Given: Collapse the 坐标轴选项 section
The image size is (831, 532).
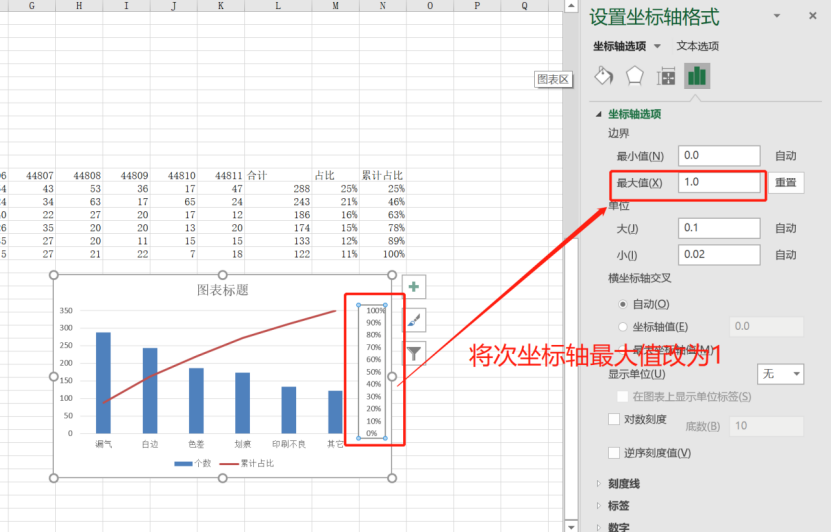Looking at the screenshot, I should [599, 114].
